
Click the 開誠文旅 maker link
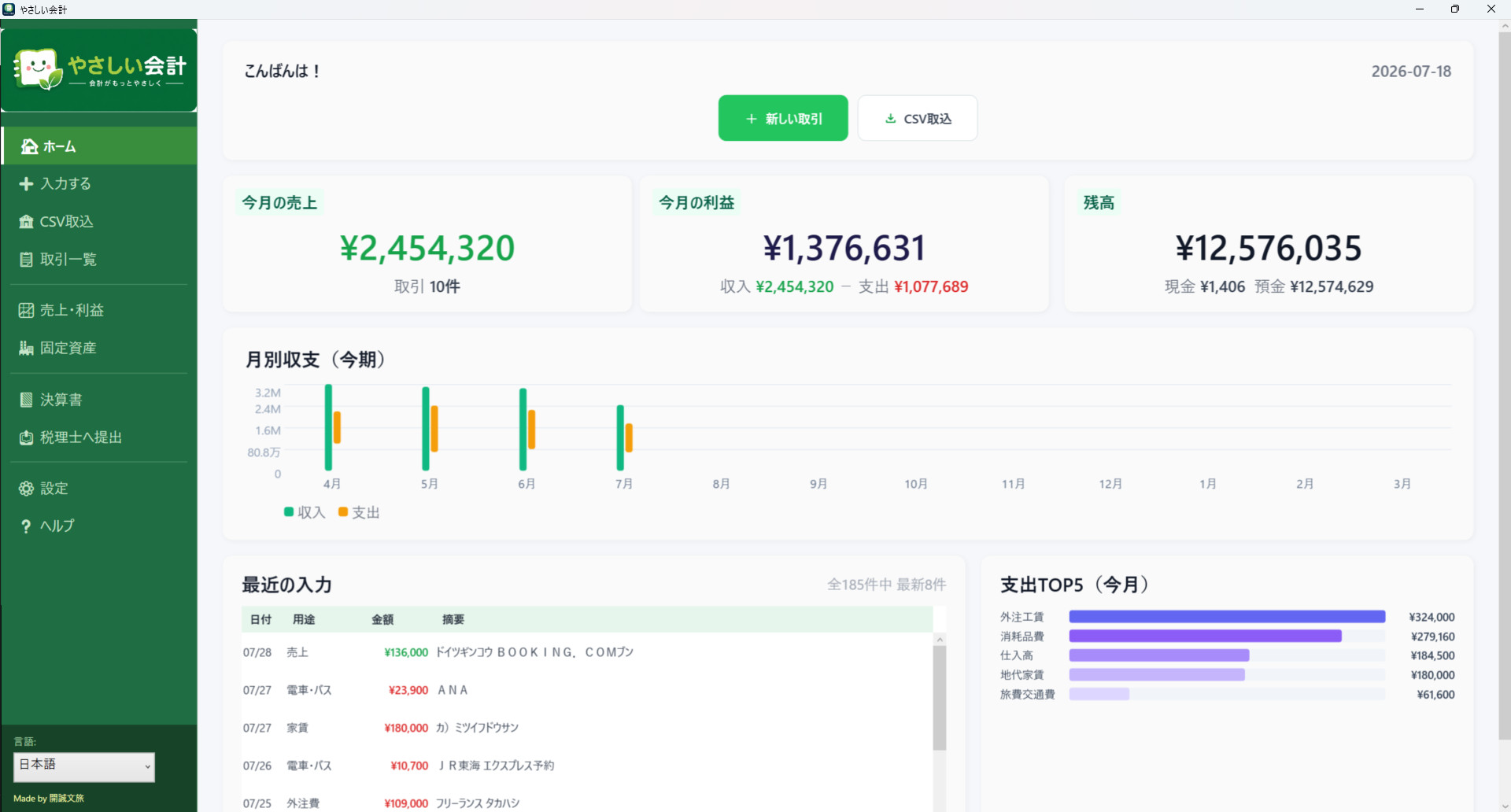[67, 798]
